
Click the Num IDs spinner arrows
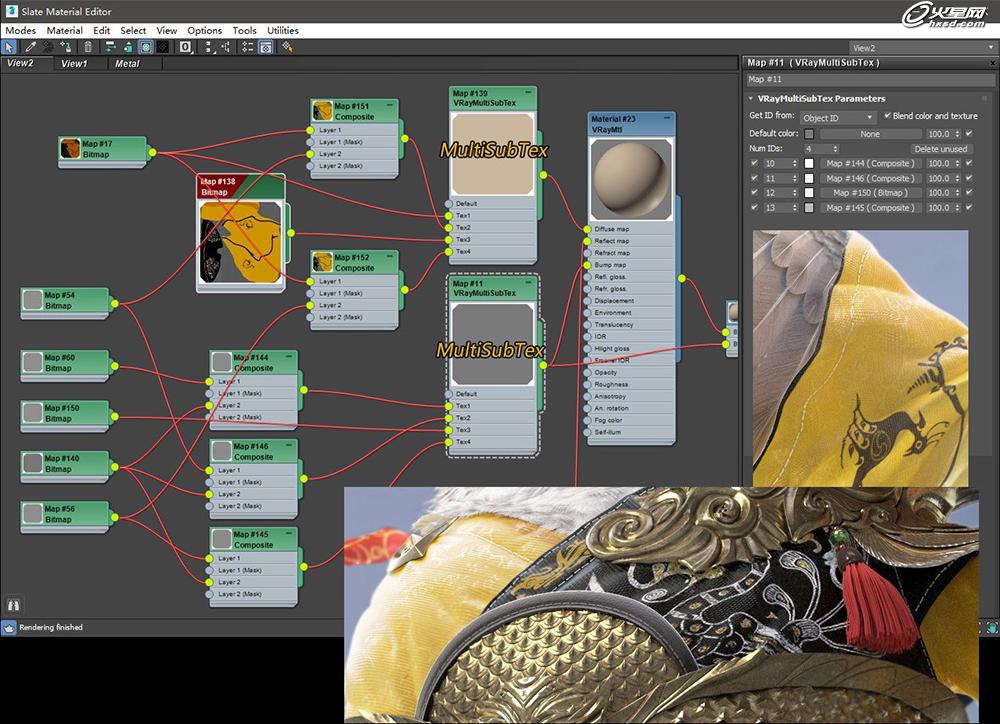pyautogui.click(x=836, y=149)
